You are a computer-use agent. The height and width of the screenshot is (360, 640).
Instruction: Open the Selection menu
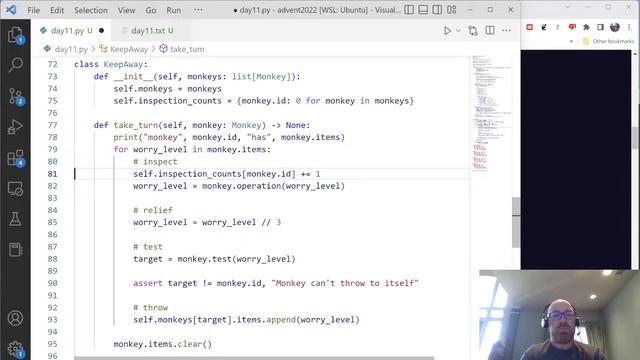[x=91, y=10]
